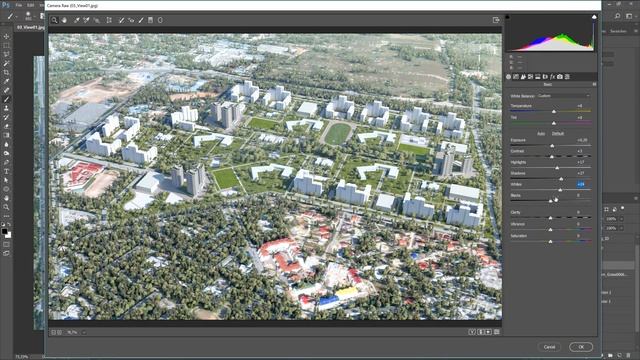Open the Basic panel options menu
The image size is (640, 360).
[594, 84]
